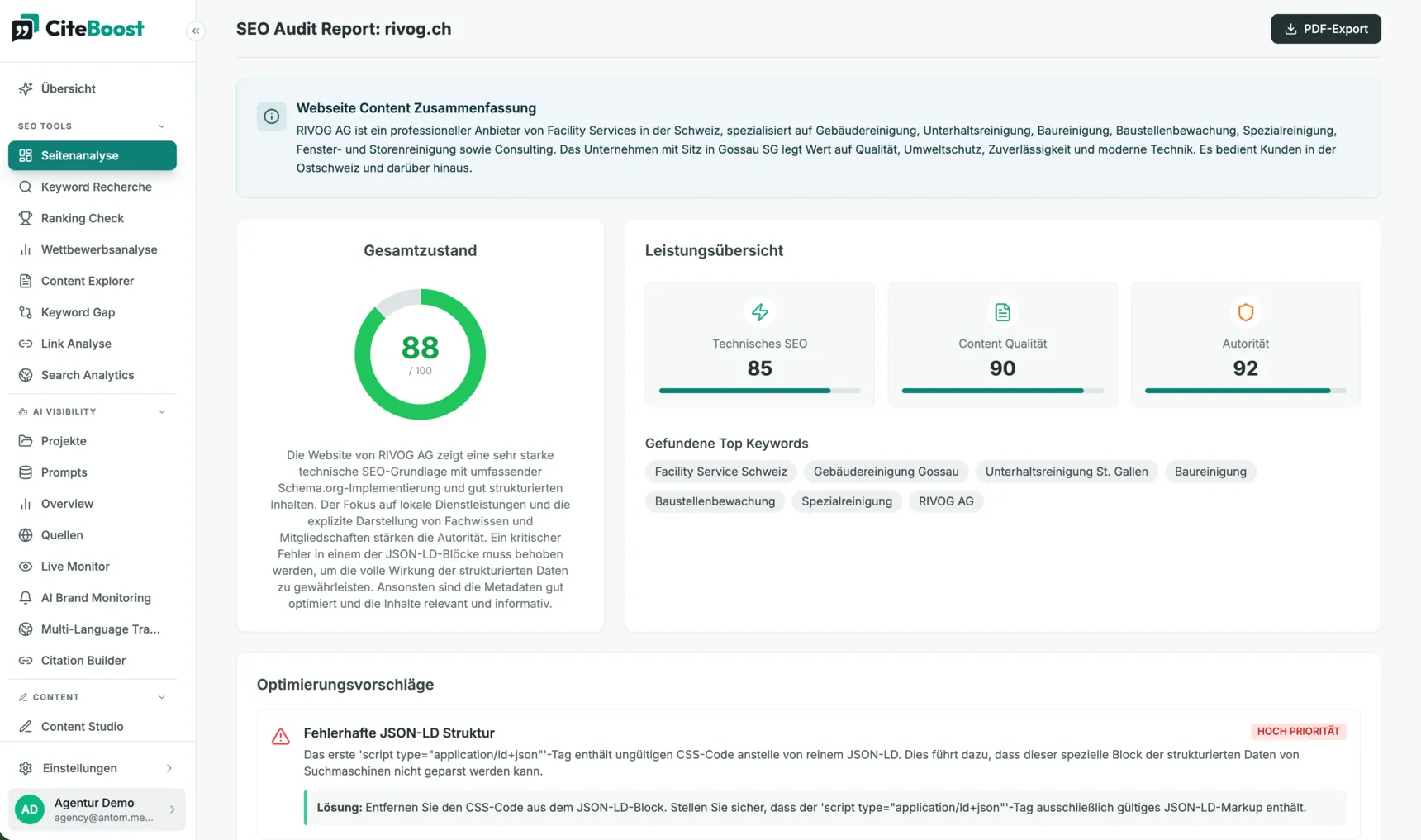This screenshot has height=840, width=1421.
Task: Click the chain icon beside Link Analyse
Action: point(26,344)
